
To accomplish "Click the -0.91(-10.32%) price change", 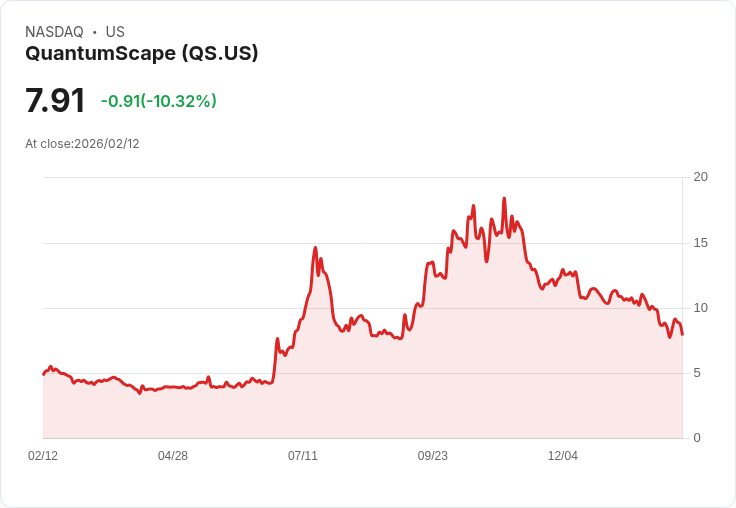I will (x=158, y=101).
